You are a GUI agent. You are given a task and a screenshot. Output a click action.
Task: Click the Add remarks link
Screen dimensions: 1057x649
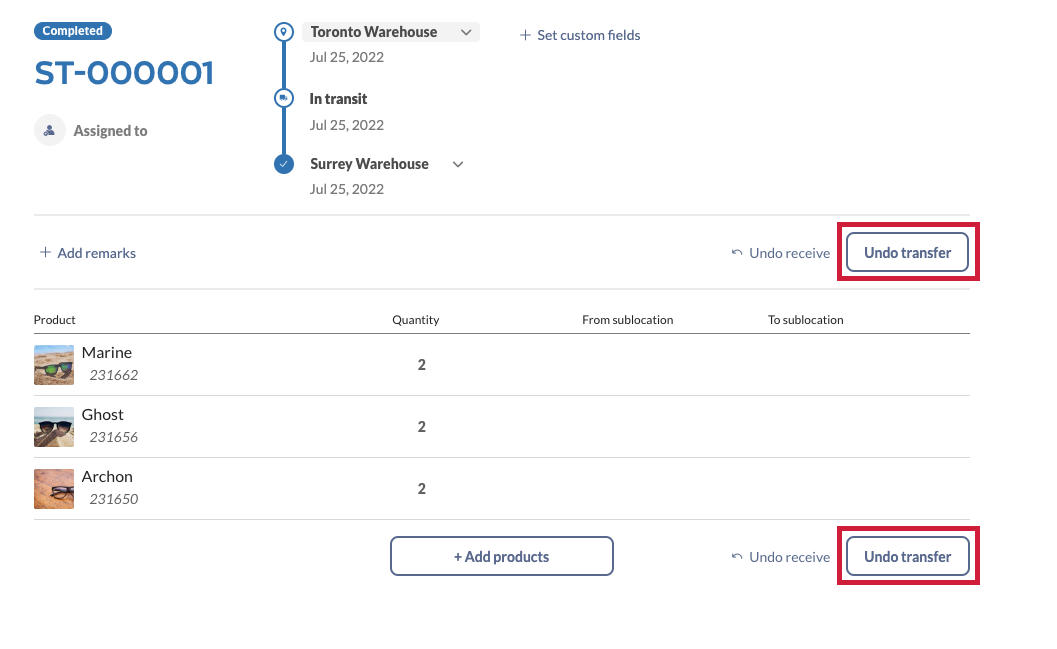(x=96, y=253)
